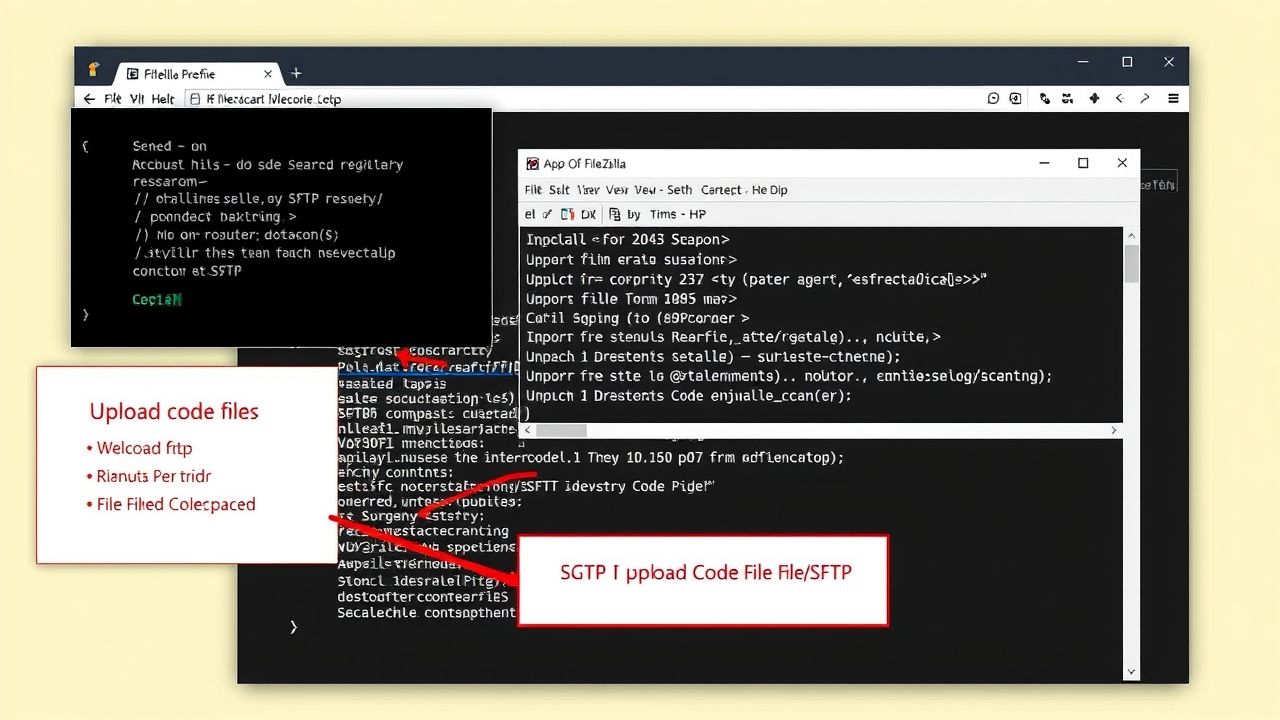Click the FileZilla application icon in the title bar
Screen dimensions: 1280x720
click(534, 163)
